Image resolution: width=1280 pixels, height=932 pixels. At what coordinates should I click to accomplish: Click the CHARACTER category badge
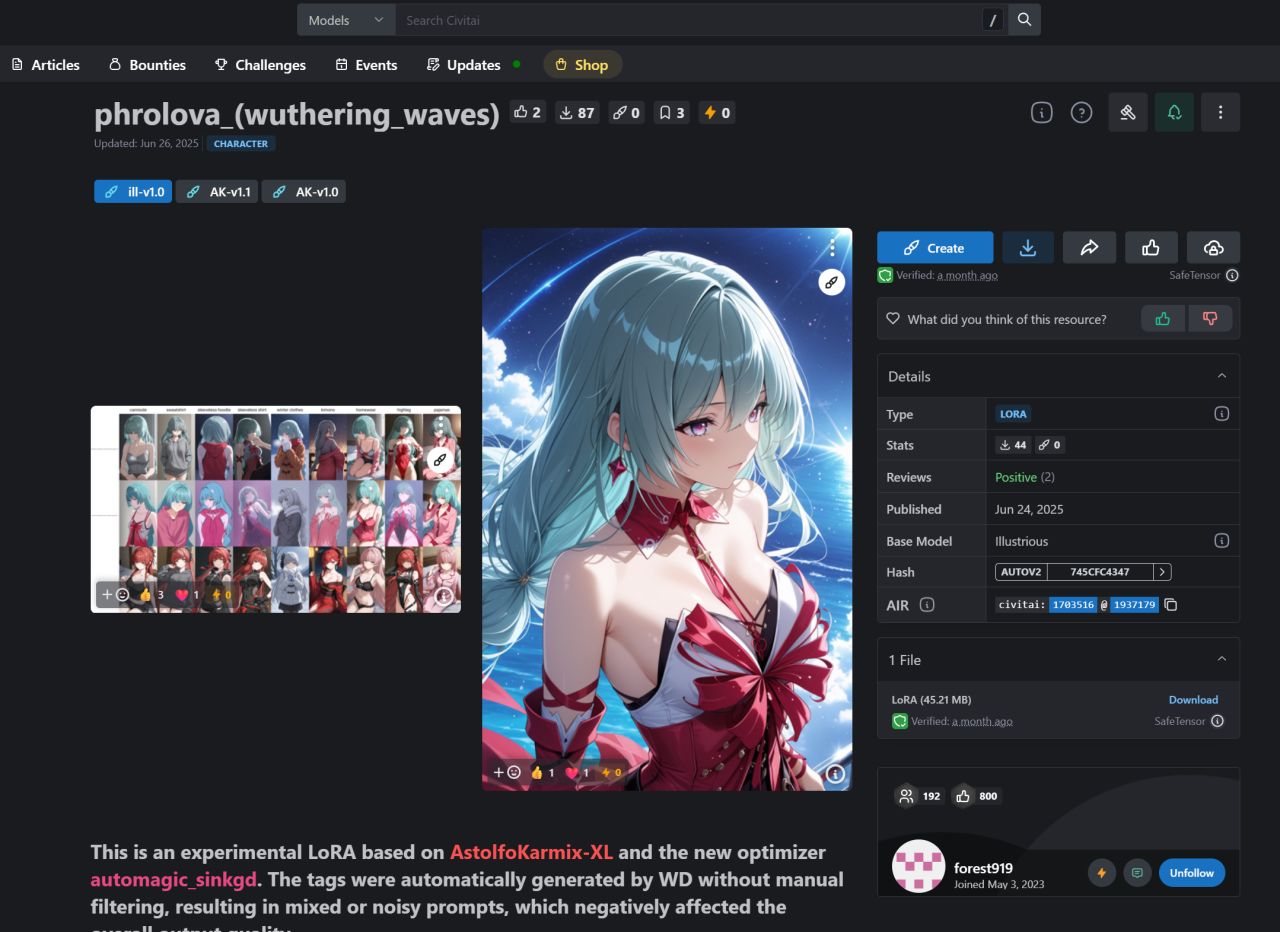point(241,144)
